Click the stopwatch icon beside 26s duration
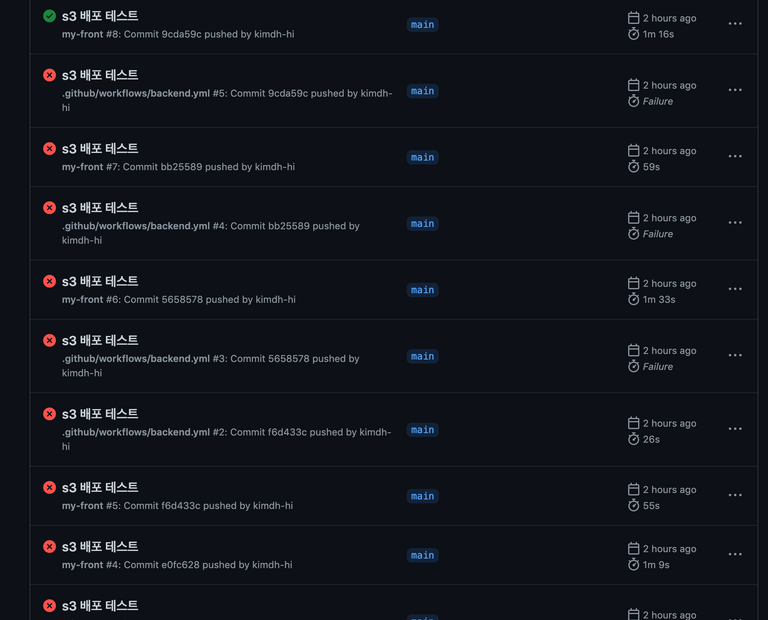 tap(633, 439)
